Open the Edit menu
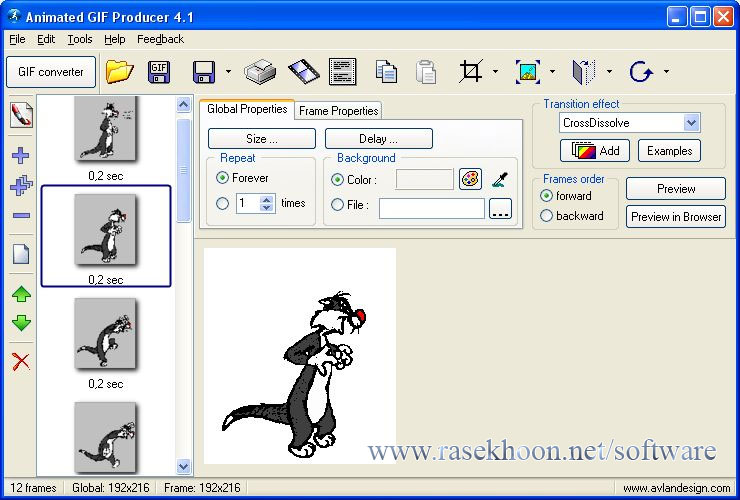 pos(46,39)
